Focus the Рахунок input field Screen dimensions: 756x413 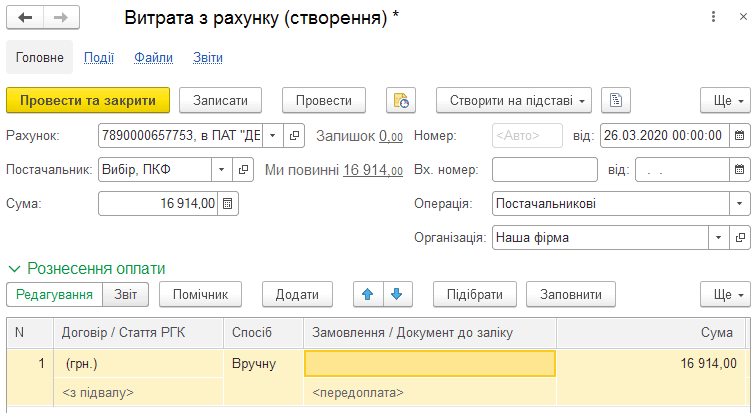click(x=180, y=136)
